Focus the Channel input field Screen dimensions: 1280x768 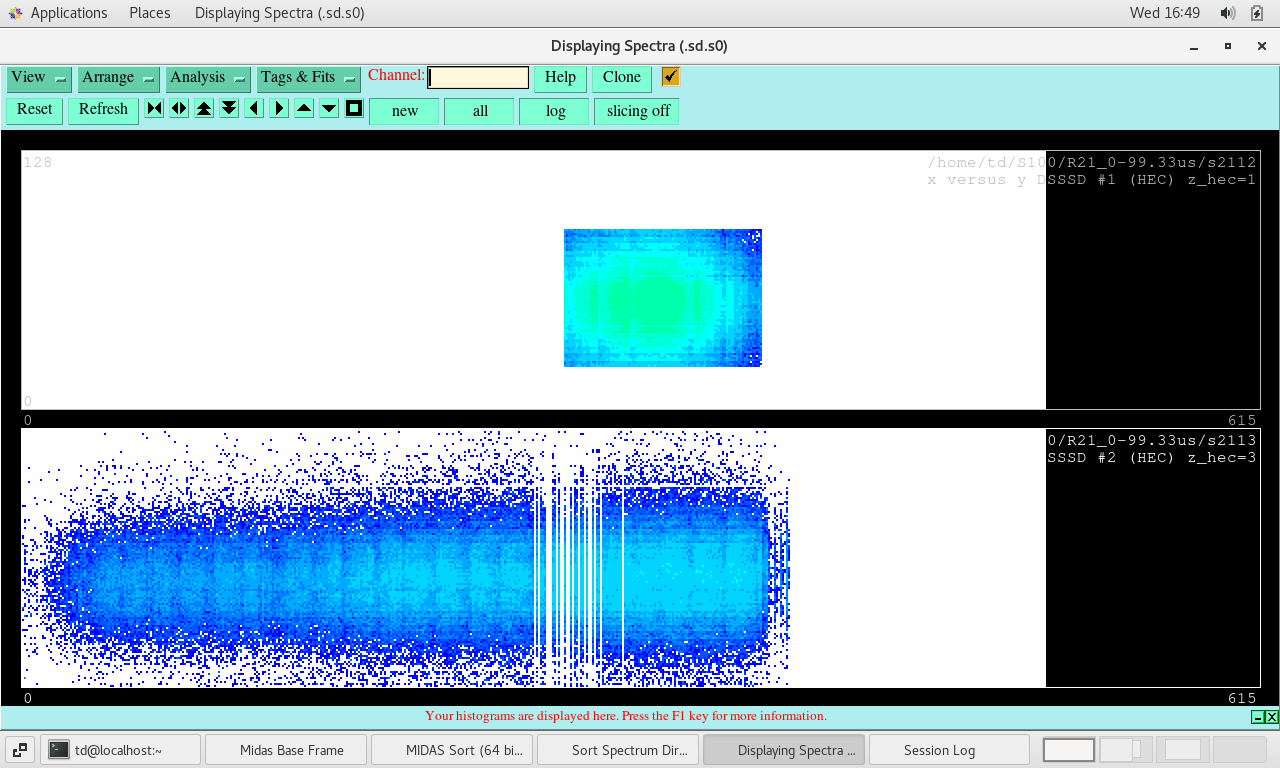click(478, 78)
